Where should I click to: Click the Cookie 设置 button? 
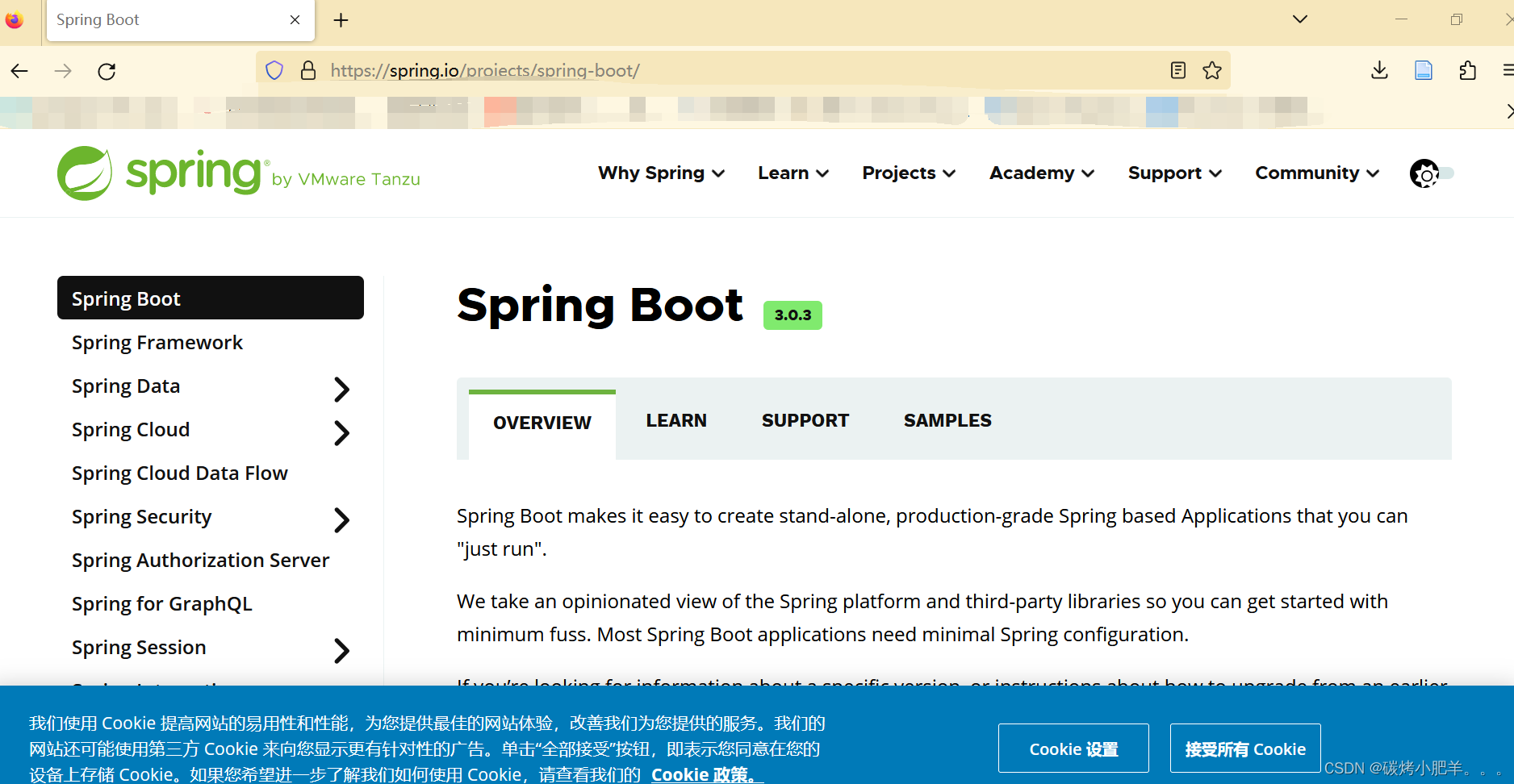(x=1073, y=749)
